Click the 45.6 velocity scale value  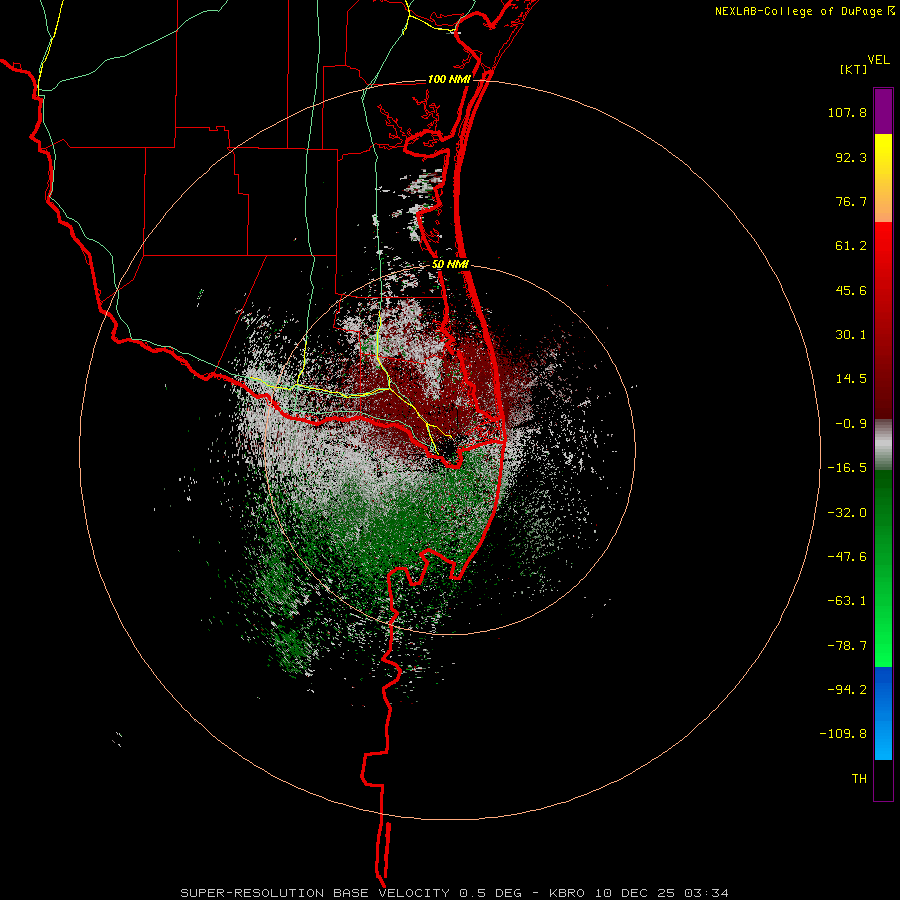851,290
